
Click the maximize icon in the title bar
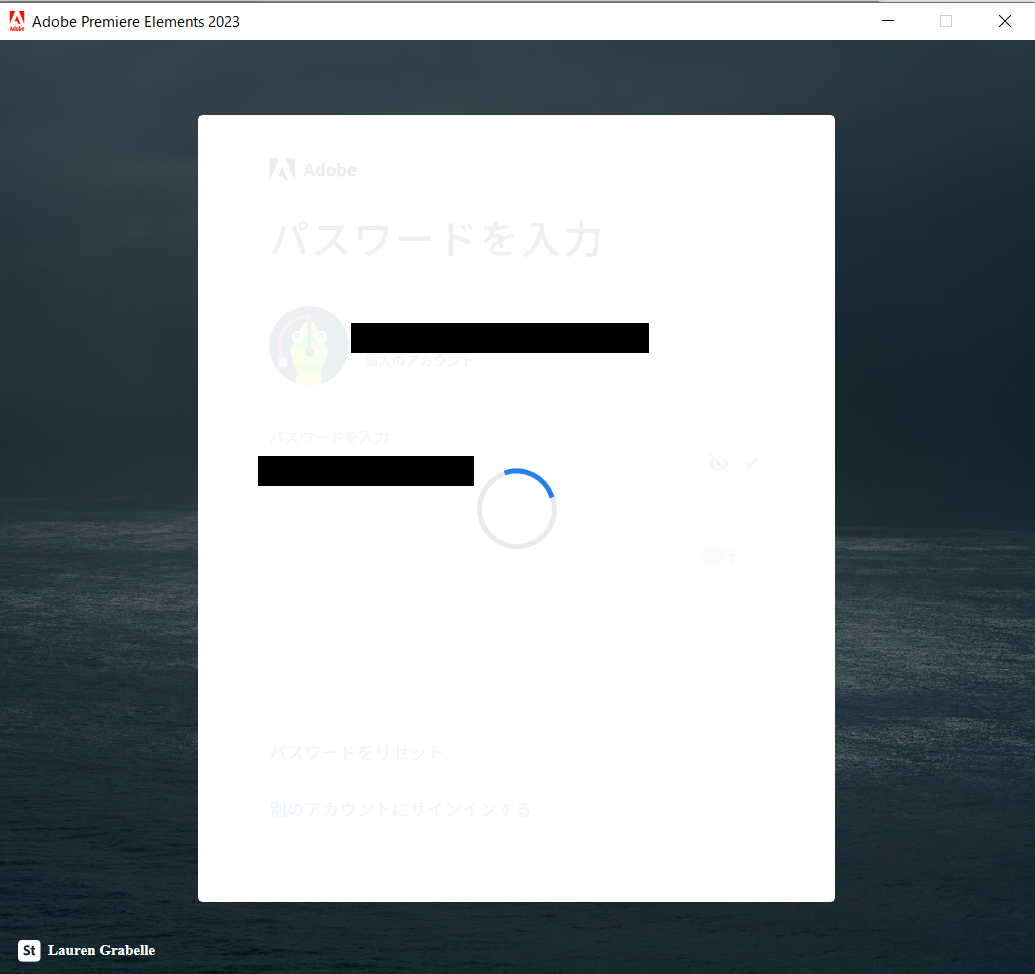point(945,20)
